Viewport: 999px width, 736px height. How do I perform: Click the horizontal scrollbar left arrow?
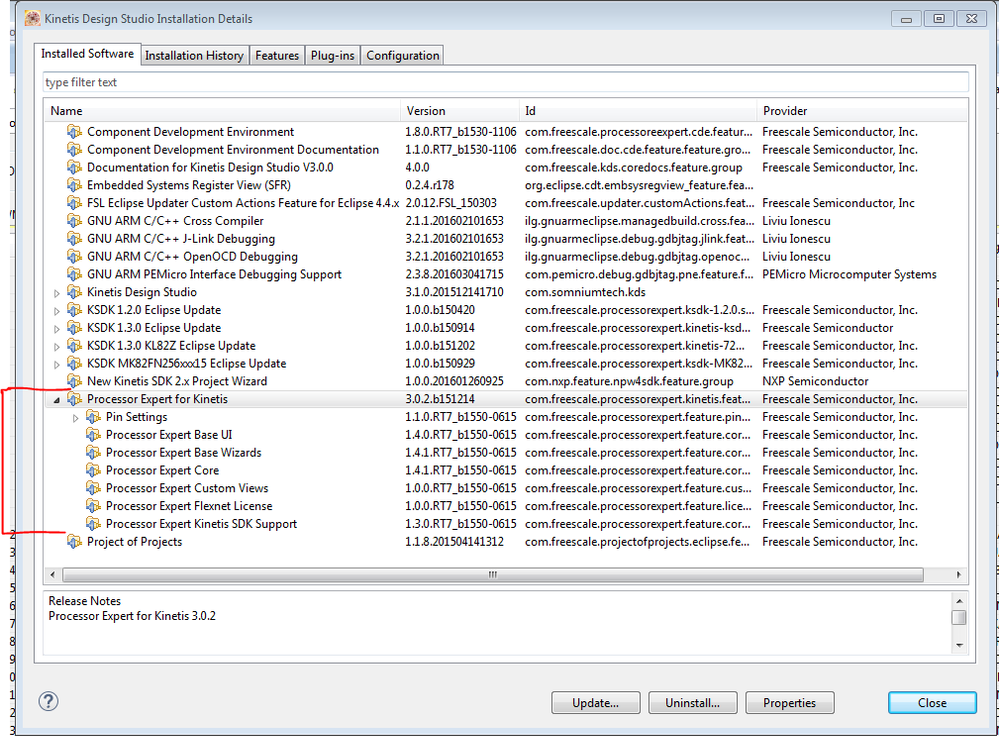coord(52,575)
